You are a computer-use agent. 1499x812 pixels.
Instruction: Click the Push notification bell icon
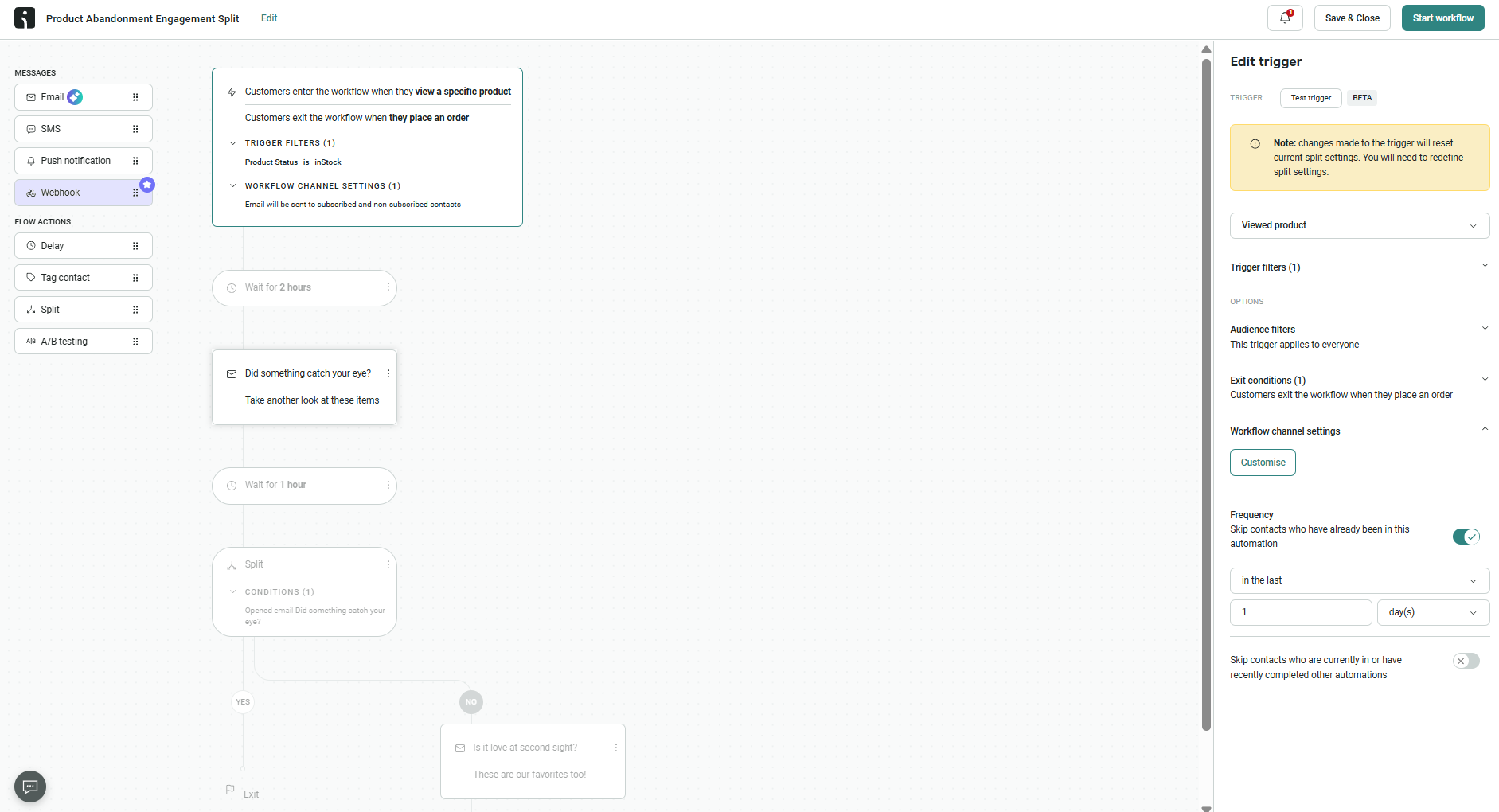(31, 161)
